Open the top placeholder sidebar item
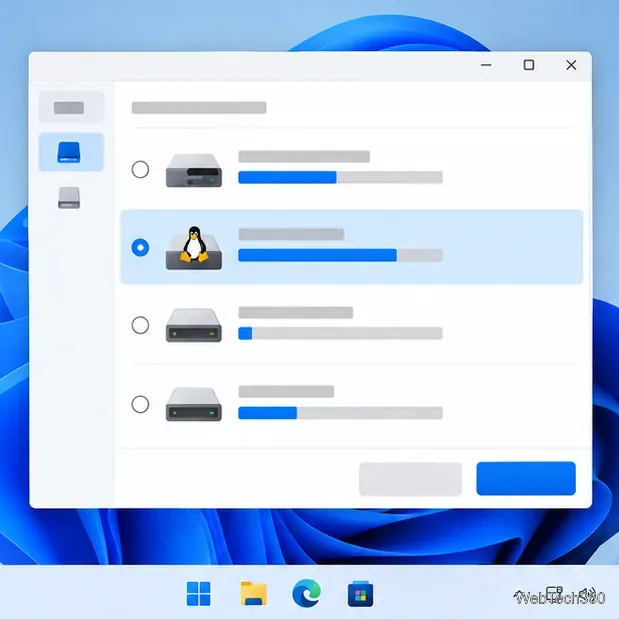The height and width of the screenshot is (619, 619). (71, 107)
